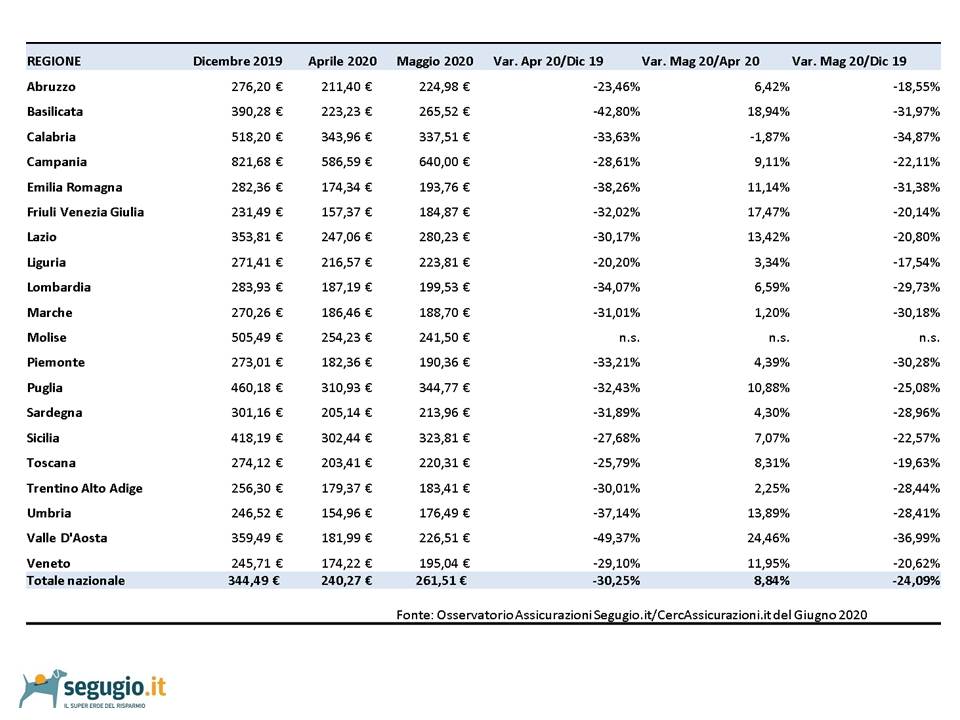Image resolution: width=960 pixels, height=720 pixels.
Task: Select the Friuli Venezia Giulia row label
Action: point(85,212)
